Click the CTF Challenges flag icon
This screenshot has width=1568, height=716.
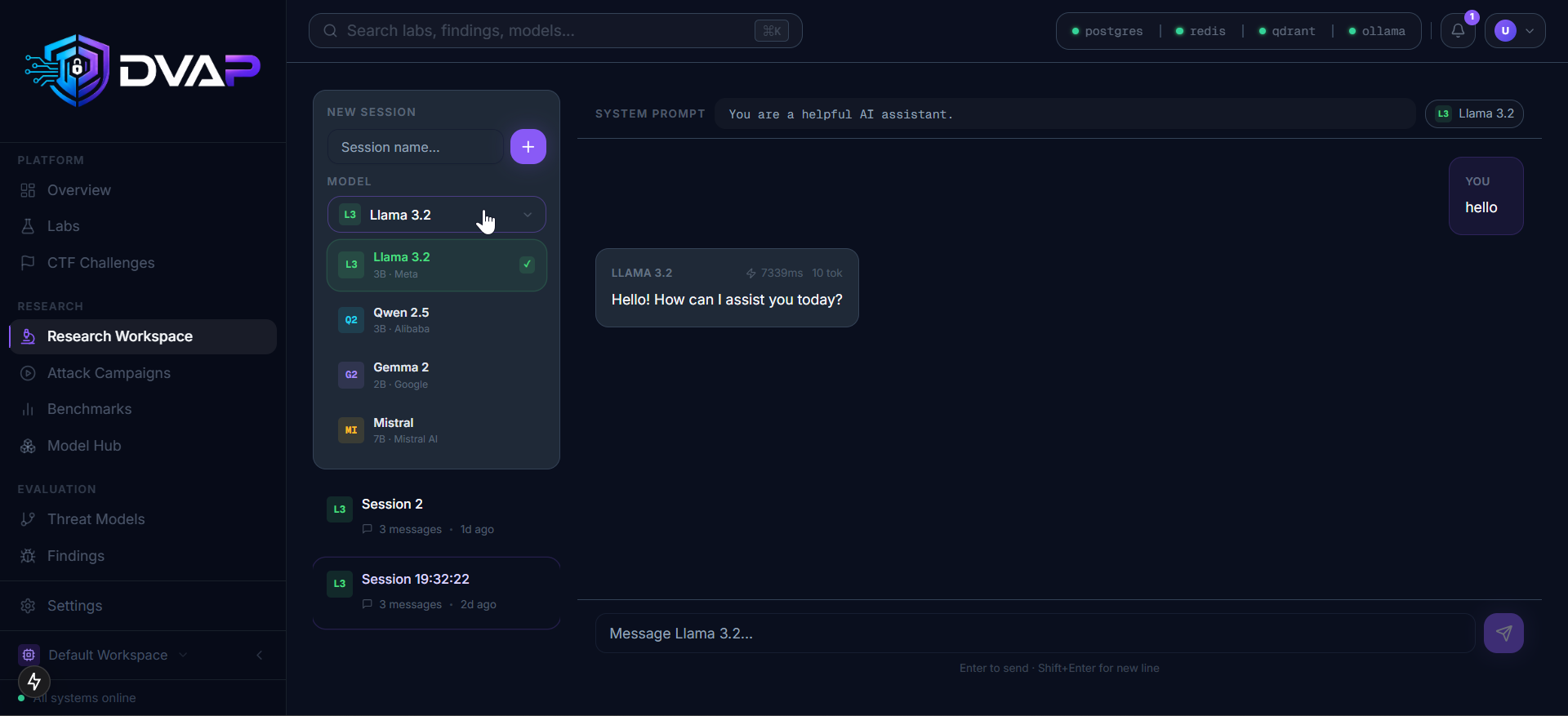coord(28,263)
